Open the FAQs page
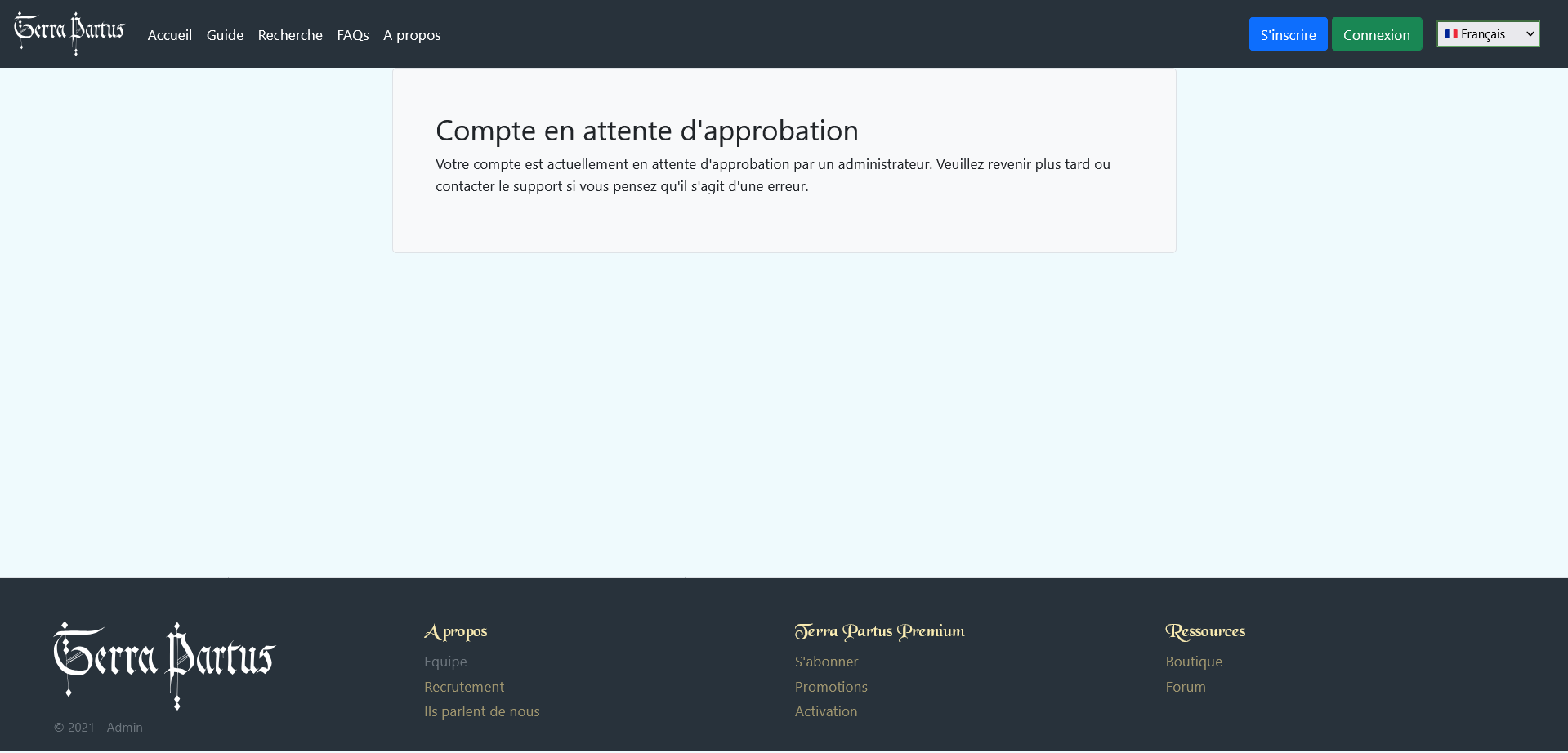Viewport: 1568px width, 753px height. pos(353,35)
